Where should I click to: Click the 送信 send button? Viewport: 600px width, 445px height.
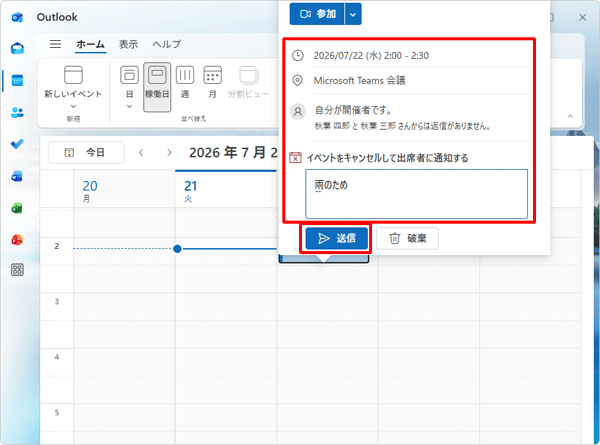tap(337, 238)
